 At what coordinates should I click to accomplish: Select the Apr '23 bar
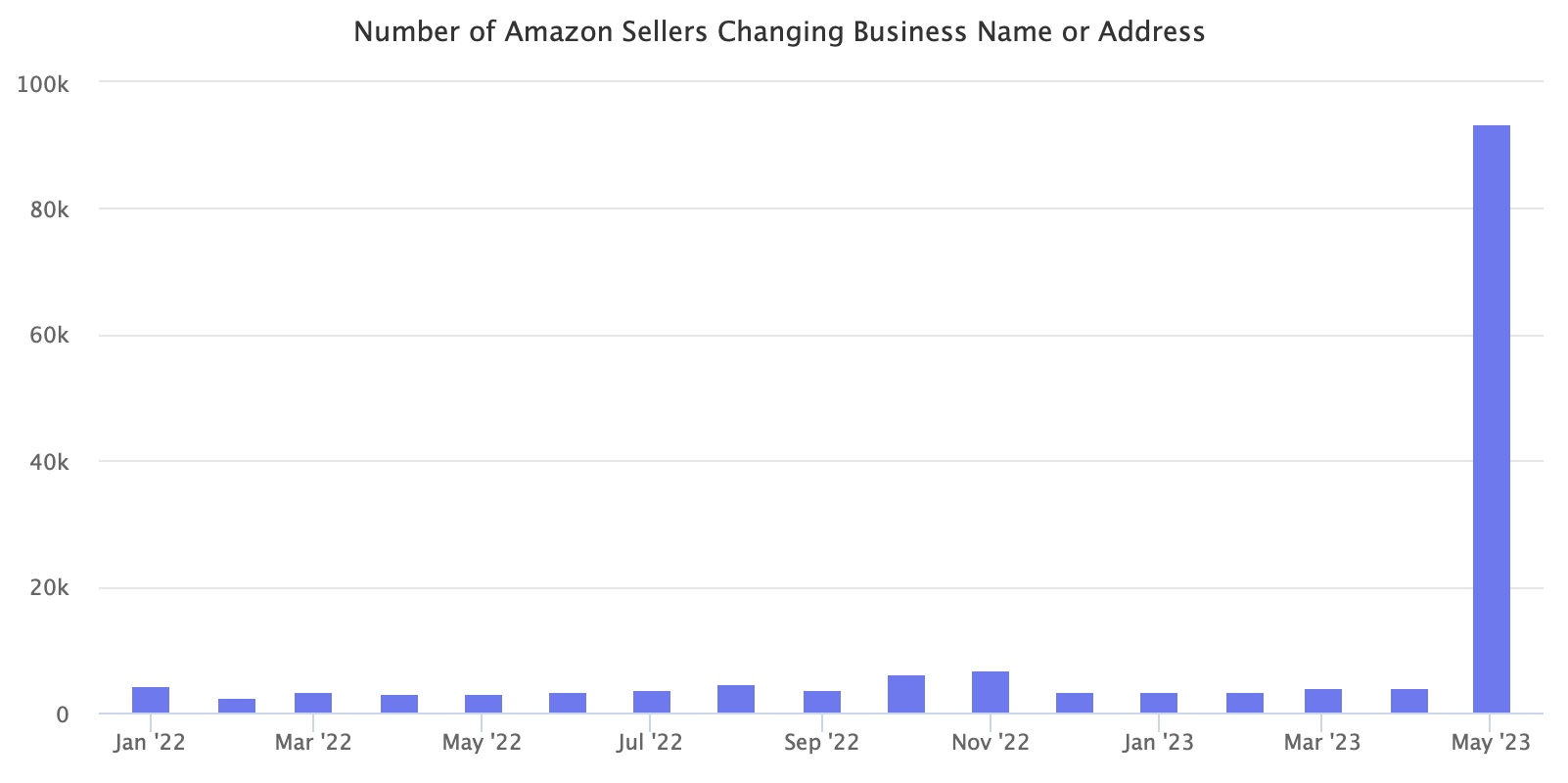pyautogui.click(x=1409, y=701)
